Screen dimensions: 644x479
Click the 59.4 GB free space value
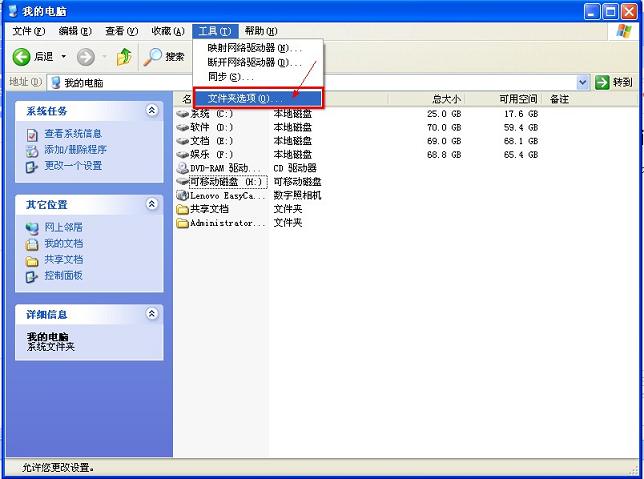click(x=521, y=128)
